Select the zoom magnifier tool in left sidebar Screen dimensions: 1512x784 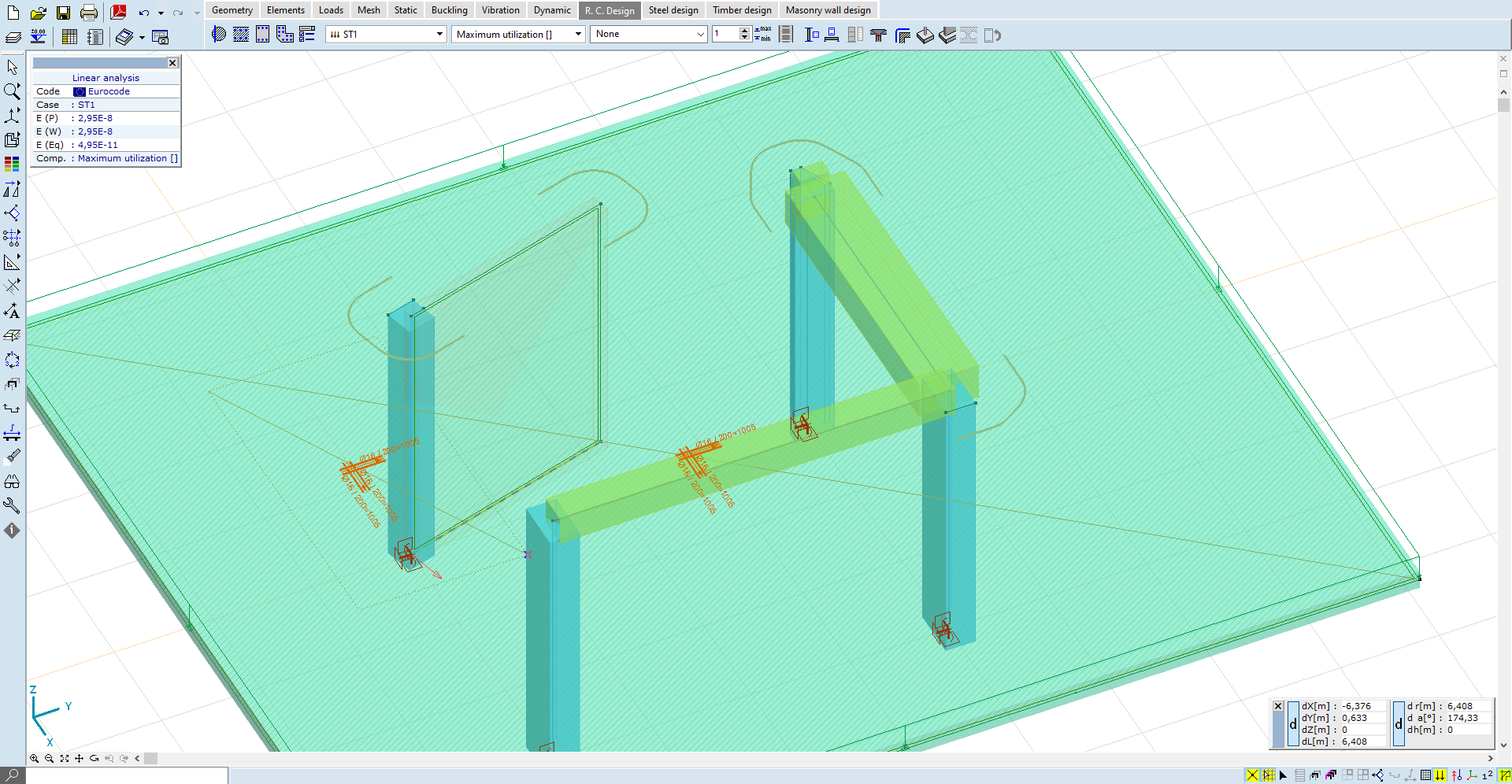[12, 91]
